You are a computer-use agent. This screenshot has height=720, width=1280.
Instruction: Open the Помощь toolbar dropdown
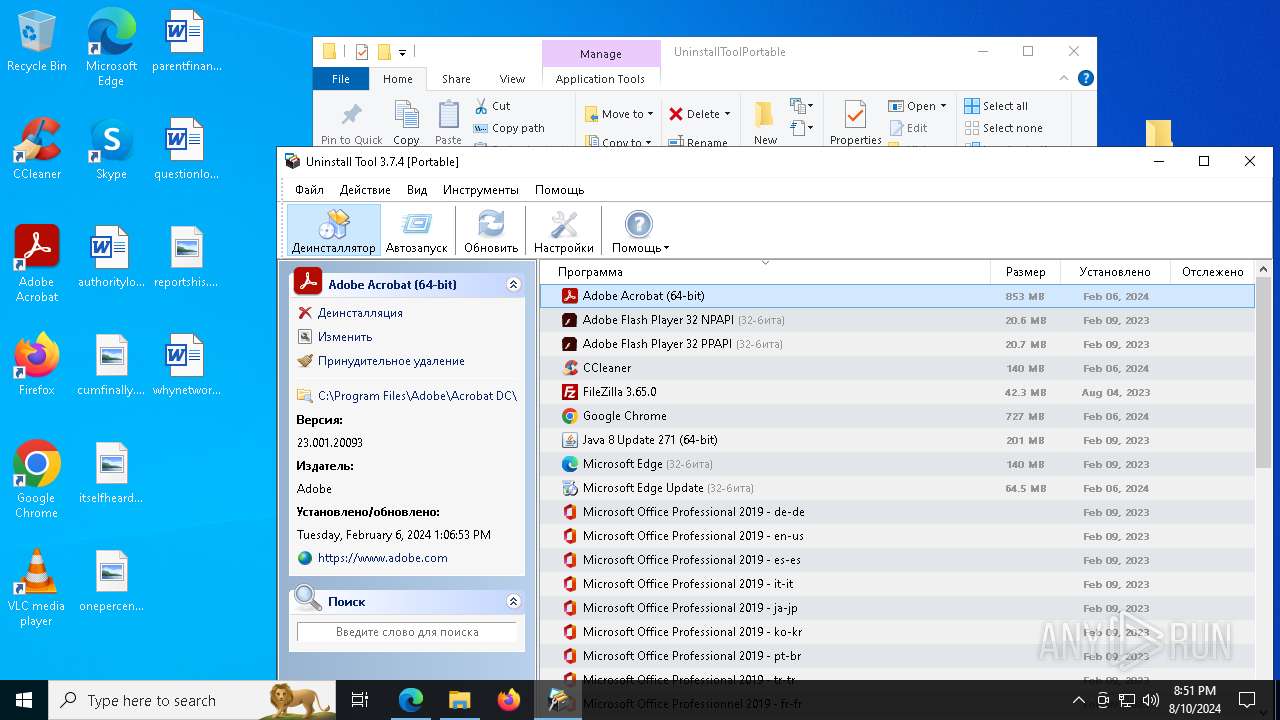click(640, 231)
